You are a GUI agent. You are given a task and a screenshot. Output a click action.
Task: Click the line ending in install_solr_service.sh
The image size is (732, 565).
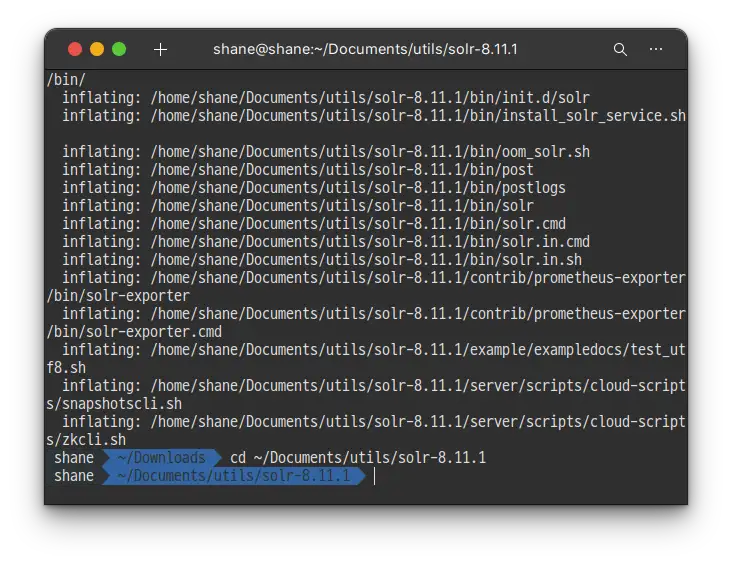pos(374,116)
